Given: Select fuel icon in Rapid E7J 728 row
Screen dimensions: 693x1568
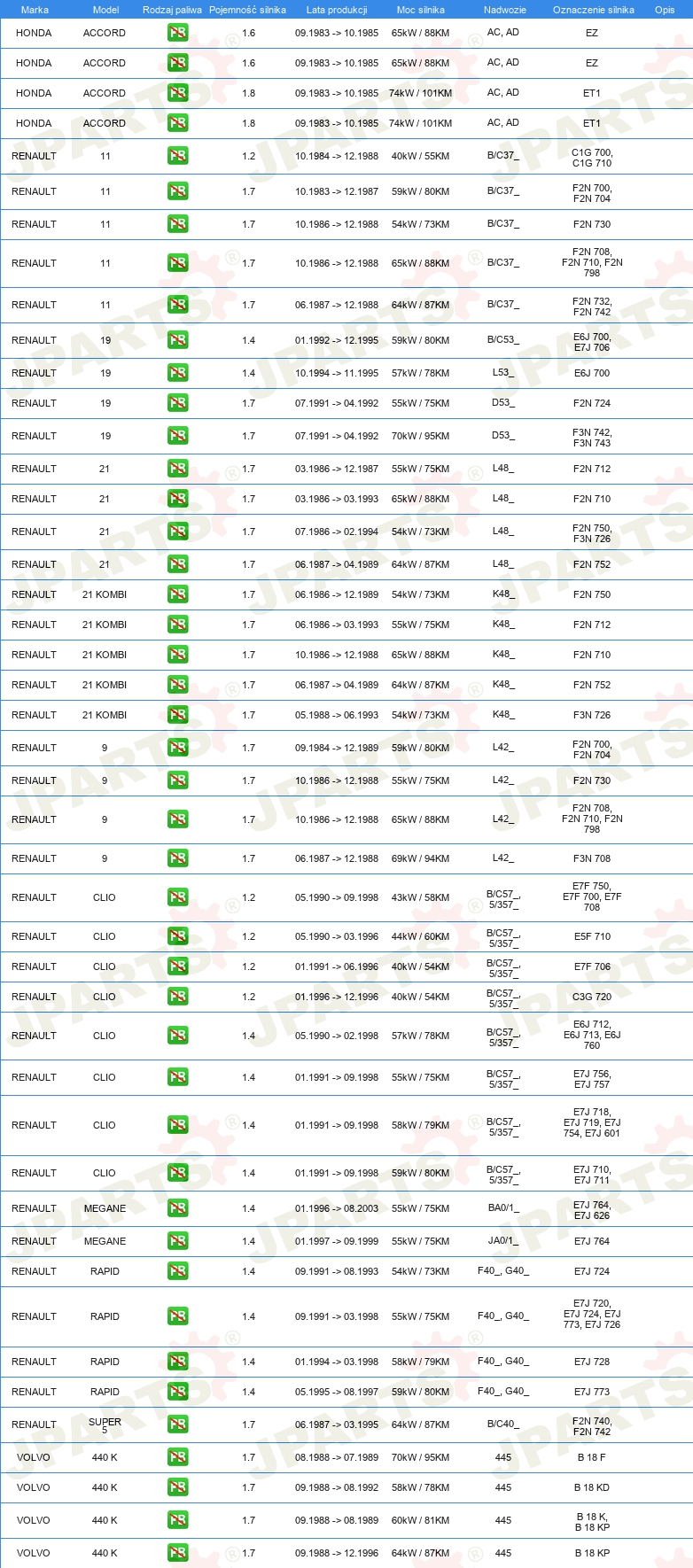Looking at the screenshot, I should [x=177, y=1362].
